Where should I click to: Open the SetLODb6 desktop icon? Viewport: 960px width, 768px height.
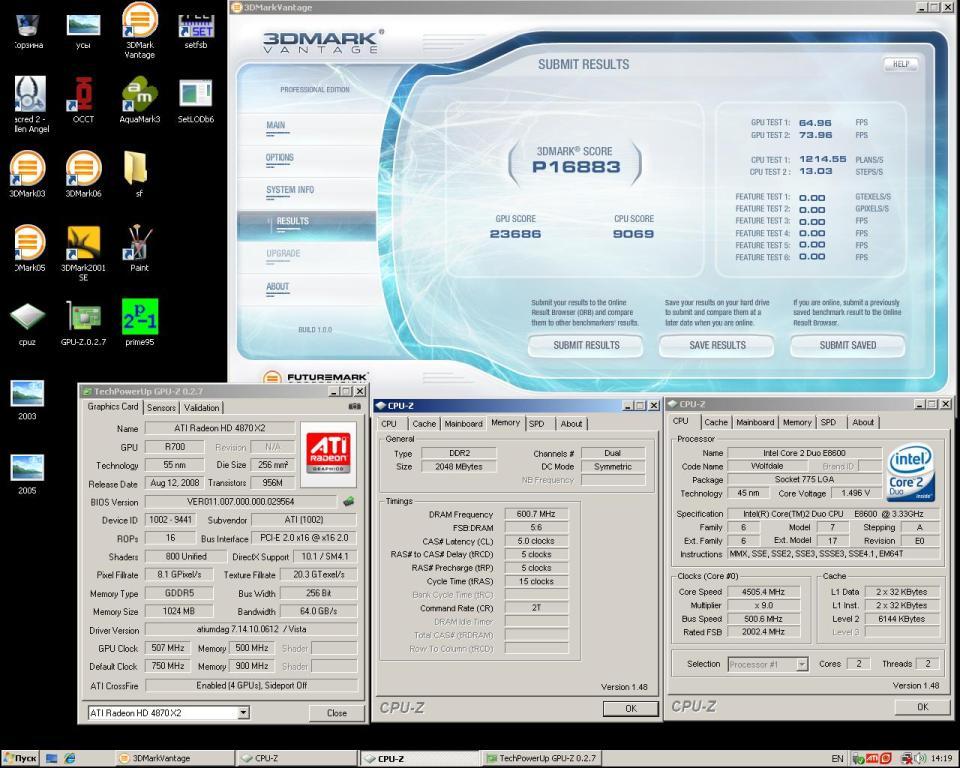coord(195,98)
